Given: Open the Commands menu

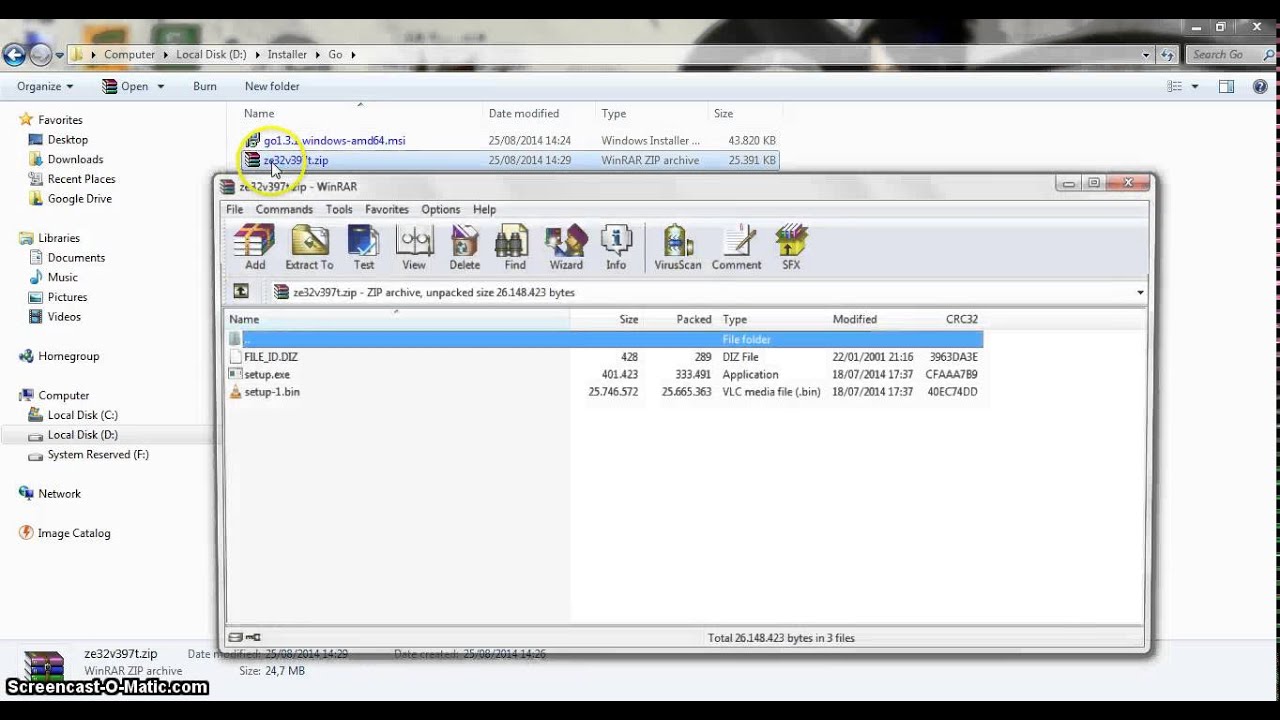Looking at the screenshot, I should coord(284,210).
